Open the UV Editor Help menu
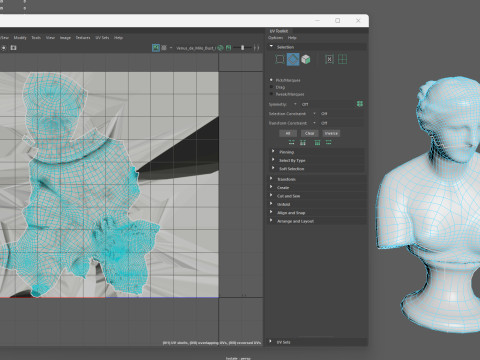This screenshot has width=480, height=360. coord(118,38)
